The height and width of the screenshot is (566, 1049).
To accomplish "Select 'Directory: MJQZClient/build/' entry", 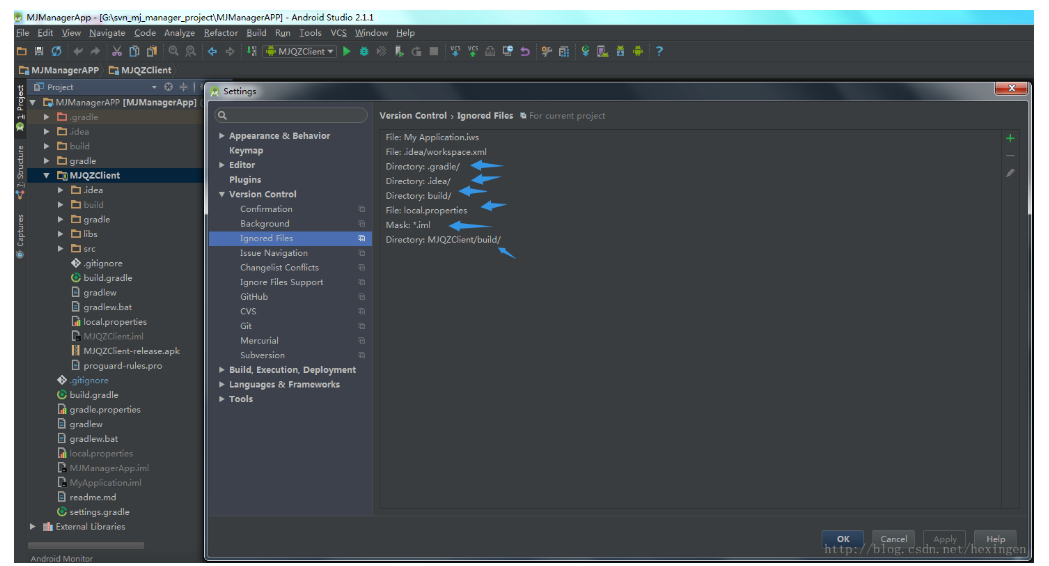I will [x=443, y=240].
